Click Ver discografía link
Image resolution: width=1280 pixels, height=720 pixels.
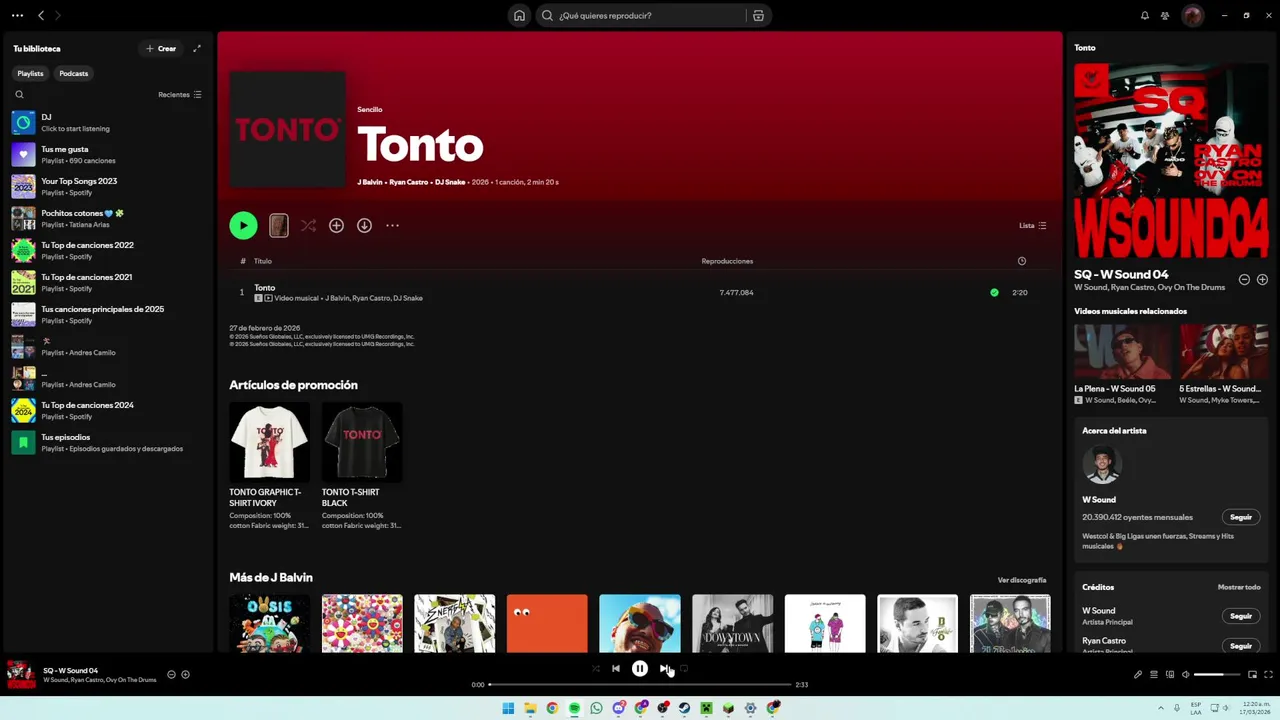tap(1022, 580)
